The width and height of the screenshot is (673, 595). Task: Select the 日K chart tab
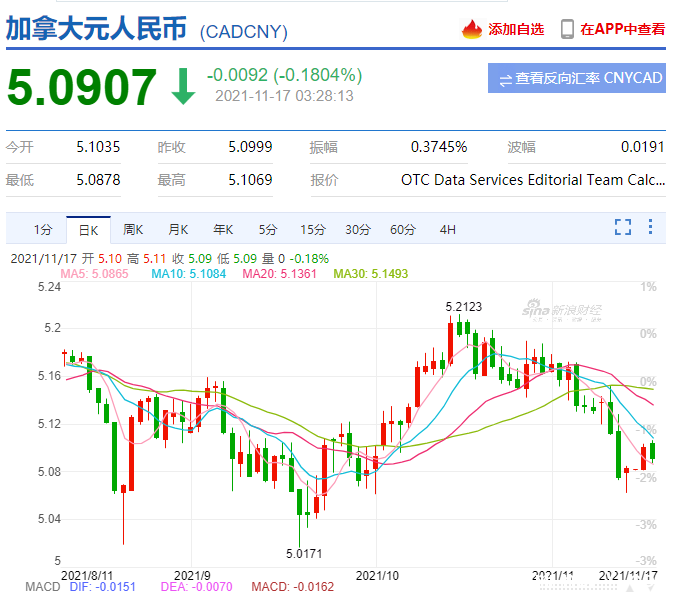point(88,230)
